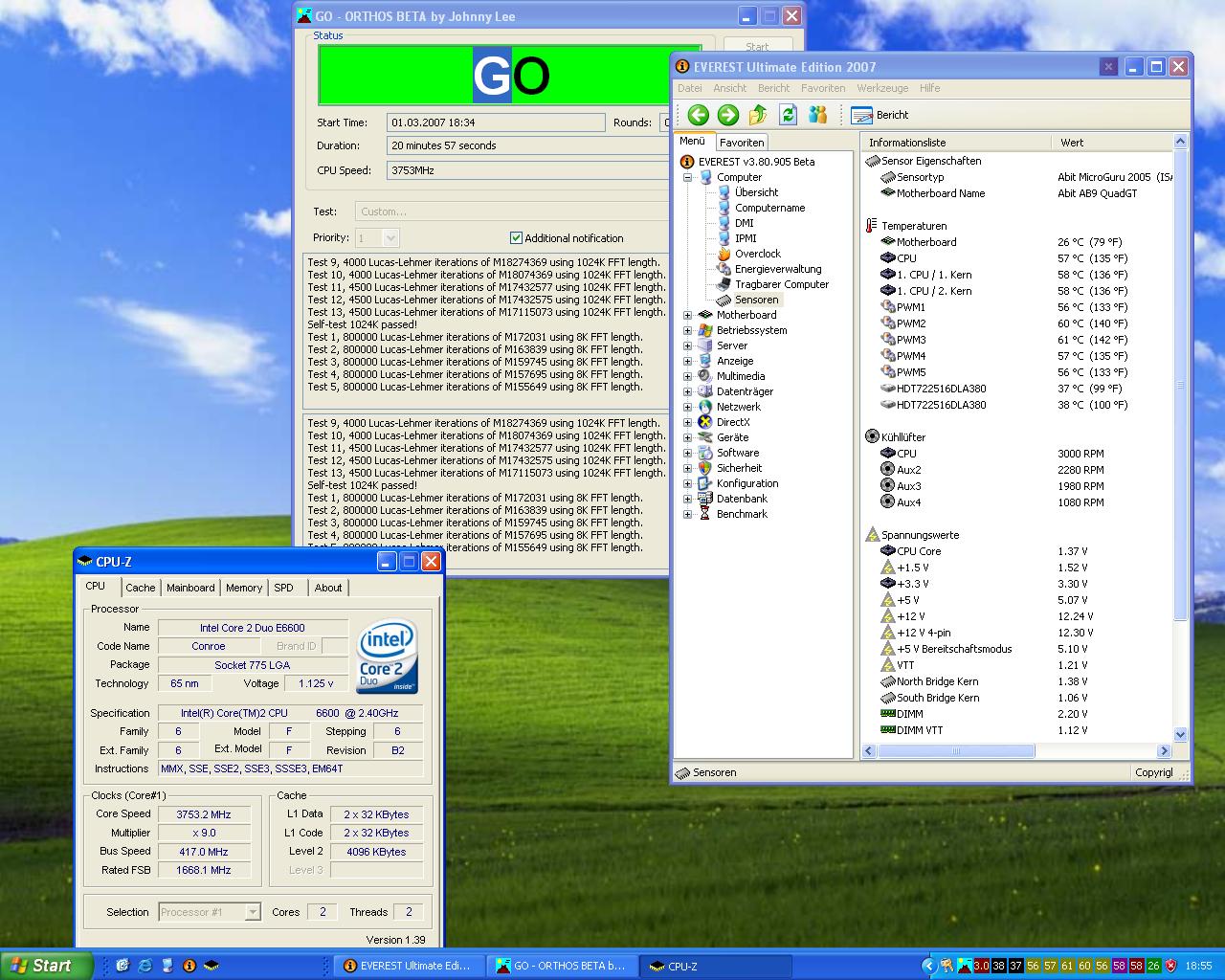This screenshot has height=980, width=1225.
Task: Switch to the Cache tab in CPU-Z
Action: (140, 588)
